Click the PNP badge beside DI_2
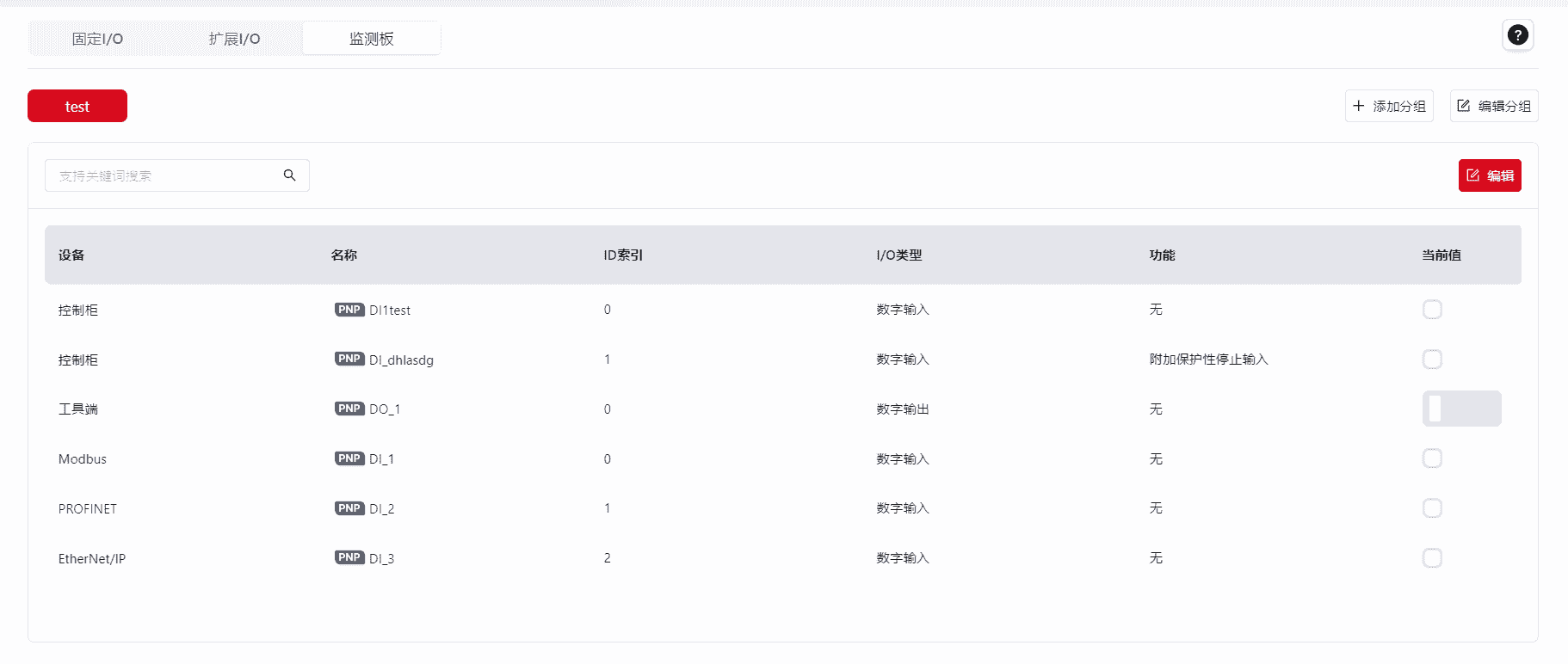 click(x=349, y=508)
